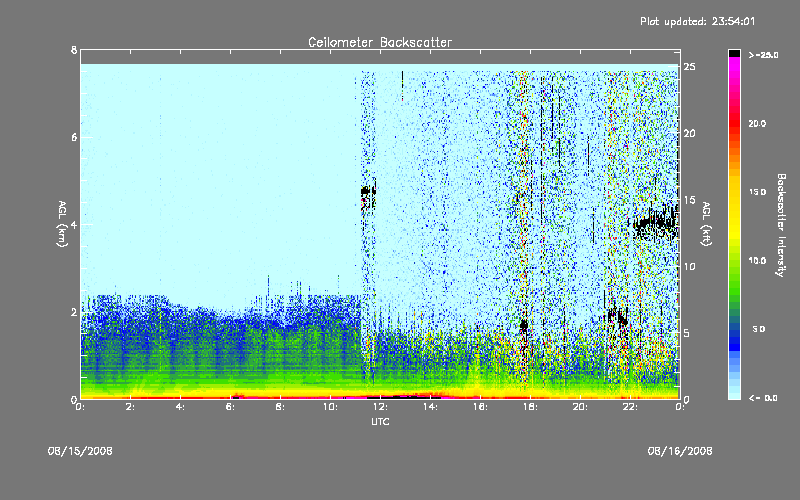This screenshot has width=800, height=500.
Task: Click the 6 km tick on left axis
Action: [74, 137]
